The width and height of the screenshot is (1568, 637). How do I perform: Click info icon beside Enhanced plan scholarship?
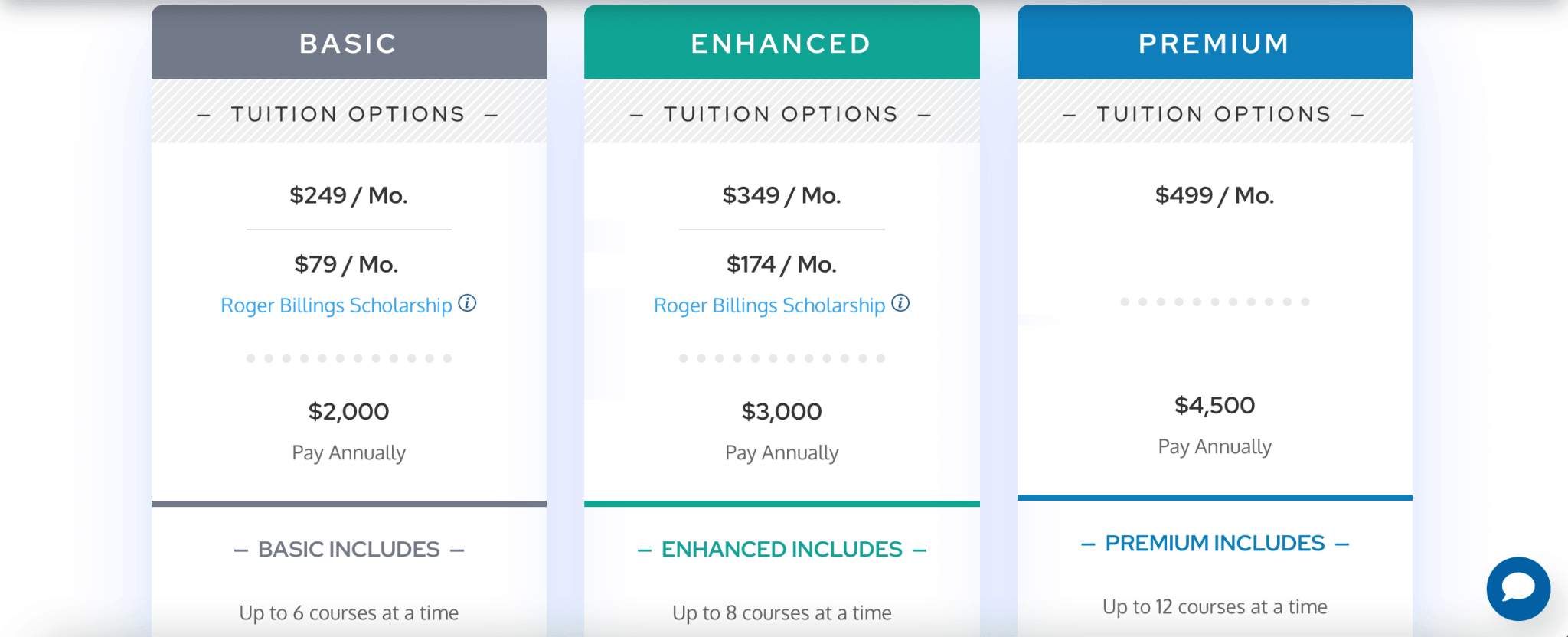[x=900, y=303]
